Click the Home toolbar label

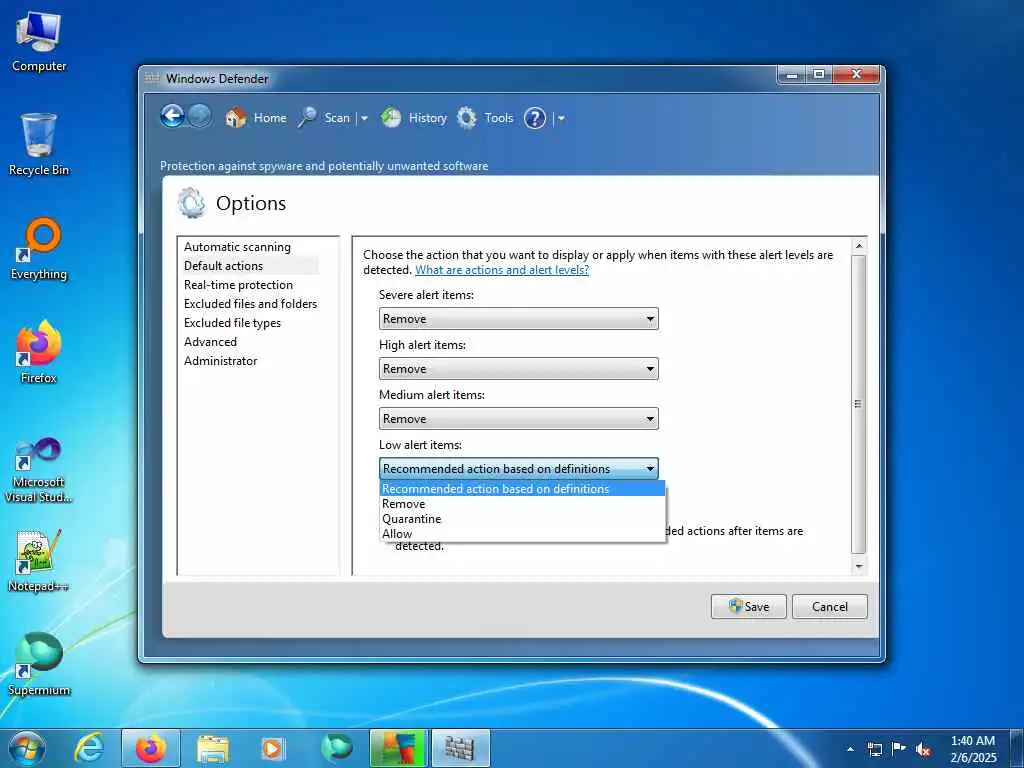270,118
